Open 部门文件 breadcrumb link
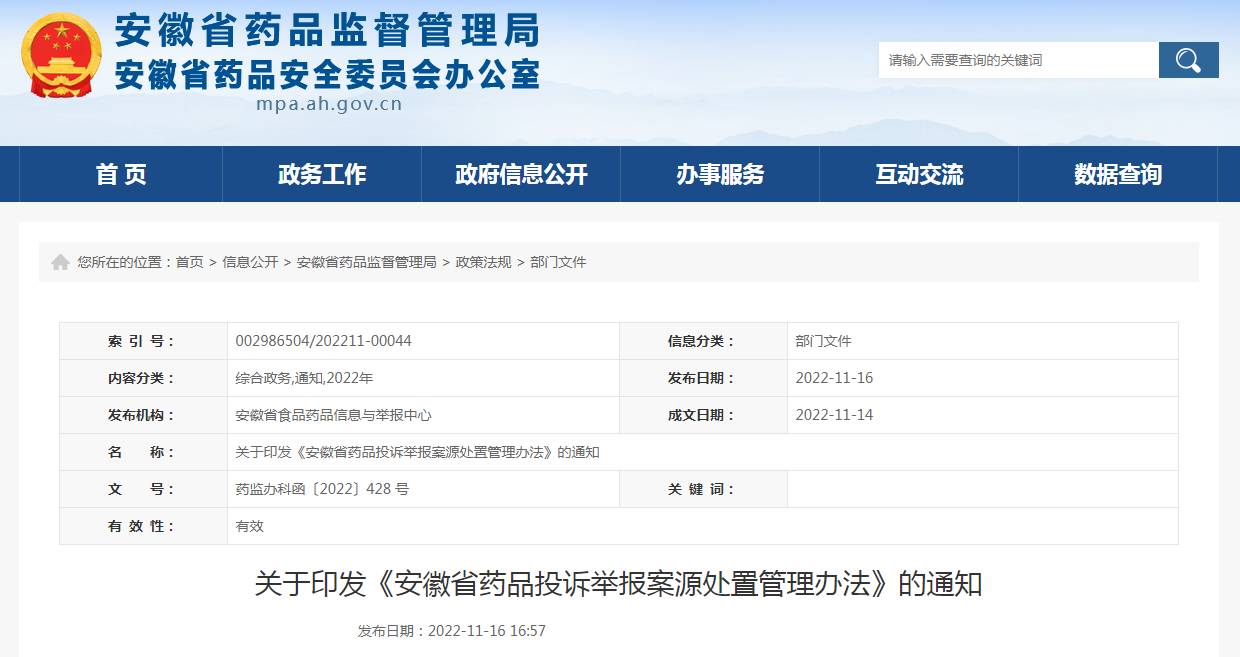This screenshot has width=1240, height=657. 558,262
